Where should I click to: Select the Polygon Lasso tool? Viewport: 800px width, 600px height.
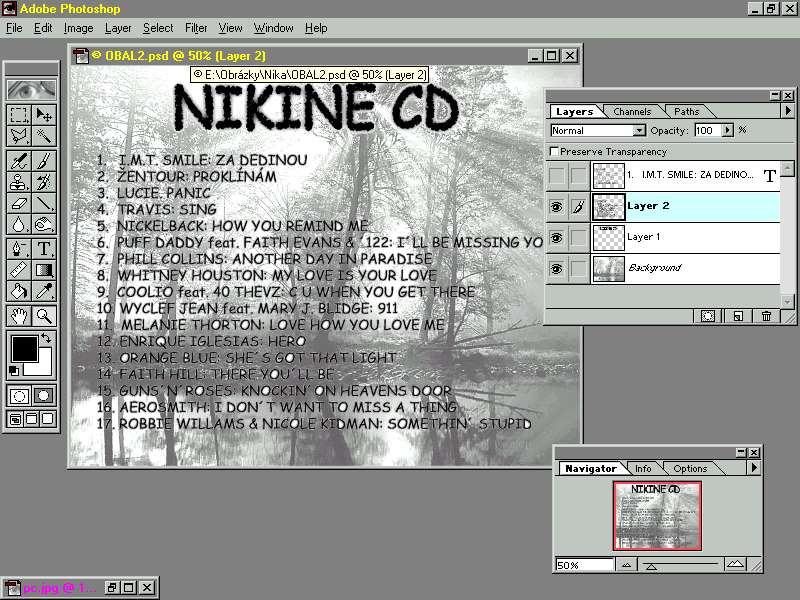[x=19, y=136]
